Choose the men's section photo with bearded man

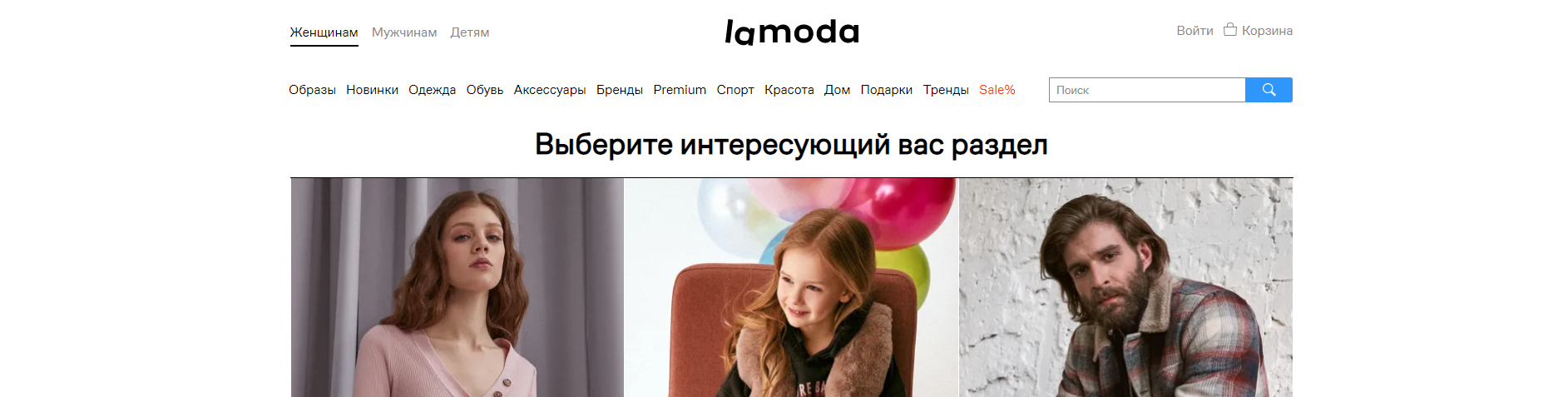[x=1126, y=287]
